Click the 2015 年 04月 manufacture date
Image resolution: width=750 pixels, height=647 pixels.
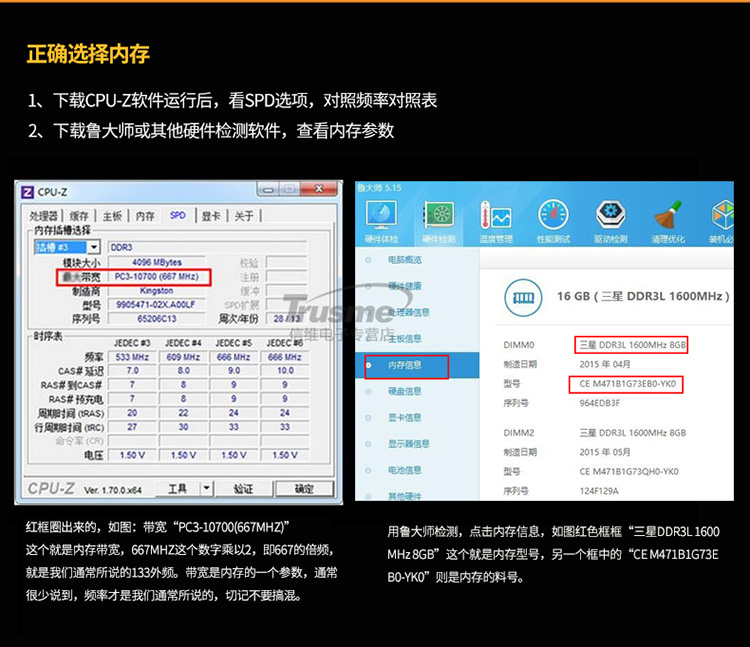click(x=605, y=364)
